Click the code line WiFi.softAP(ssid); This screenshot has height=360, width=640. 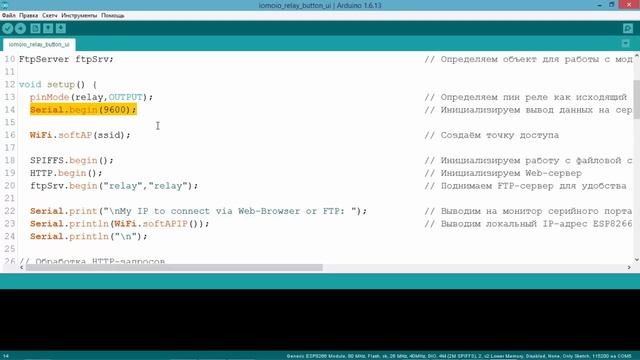(80, 135)
